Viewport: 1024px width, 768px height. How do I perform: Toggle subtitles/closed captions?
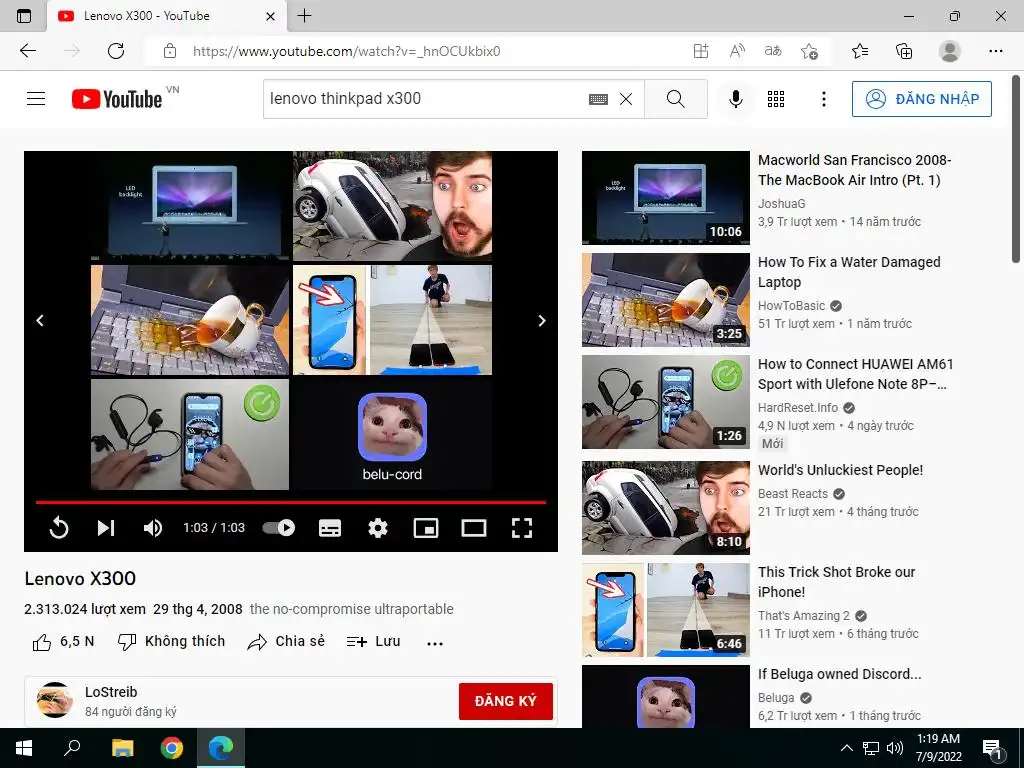pyautogui.click(x=330, y=528)
